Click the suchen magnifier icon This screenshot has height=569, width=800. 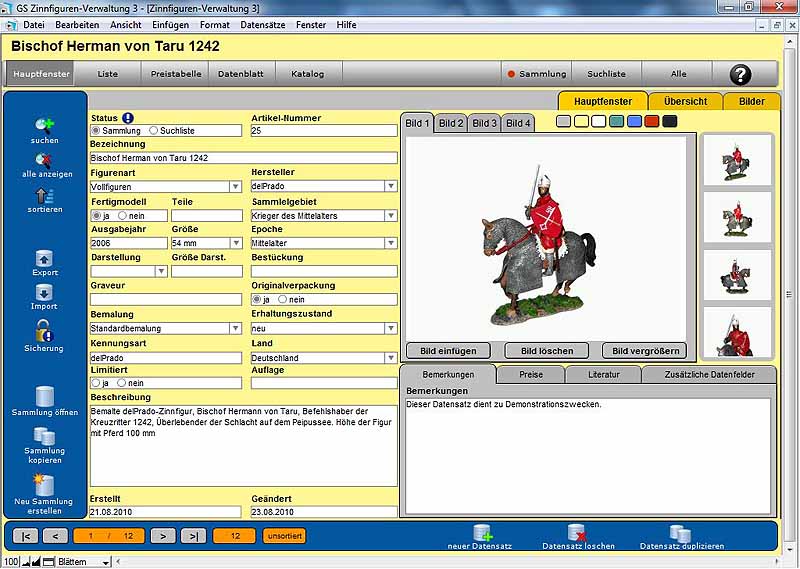click(x=44, y=125)
